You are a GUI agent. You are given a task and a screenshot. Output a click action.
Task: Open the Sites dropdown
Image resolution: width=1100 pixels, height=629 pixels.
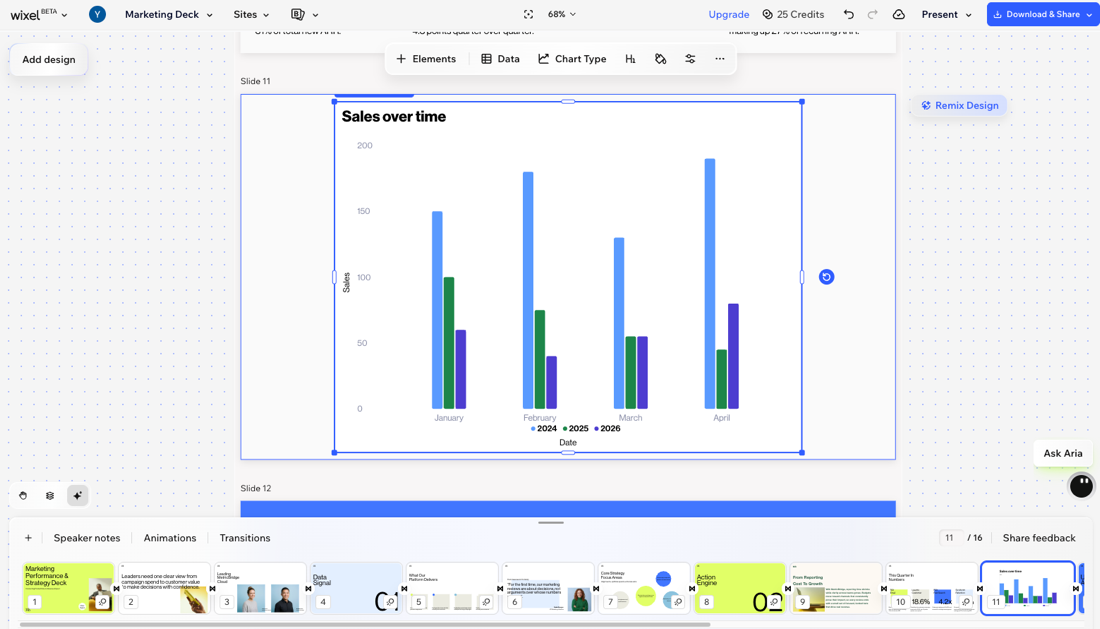tap(251, 14)
